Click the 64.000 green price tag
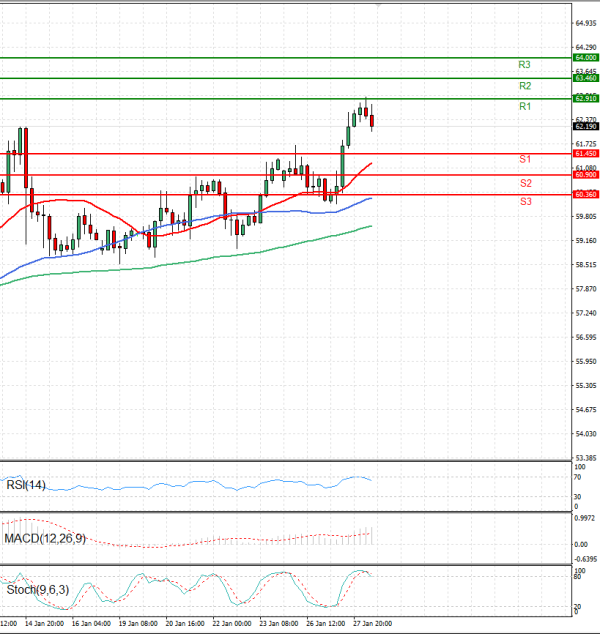The image size is (600, 634). pos(585,58)
